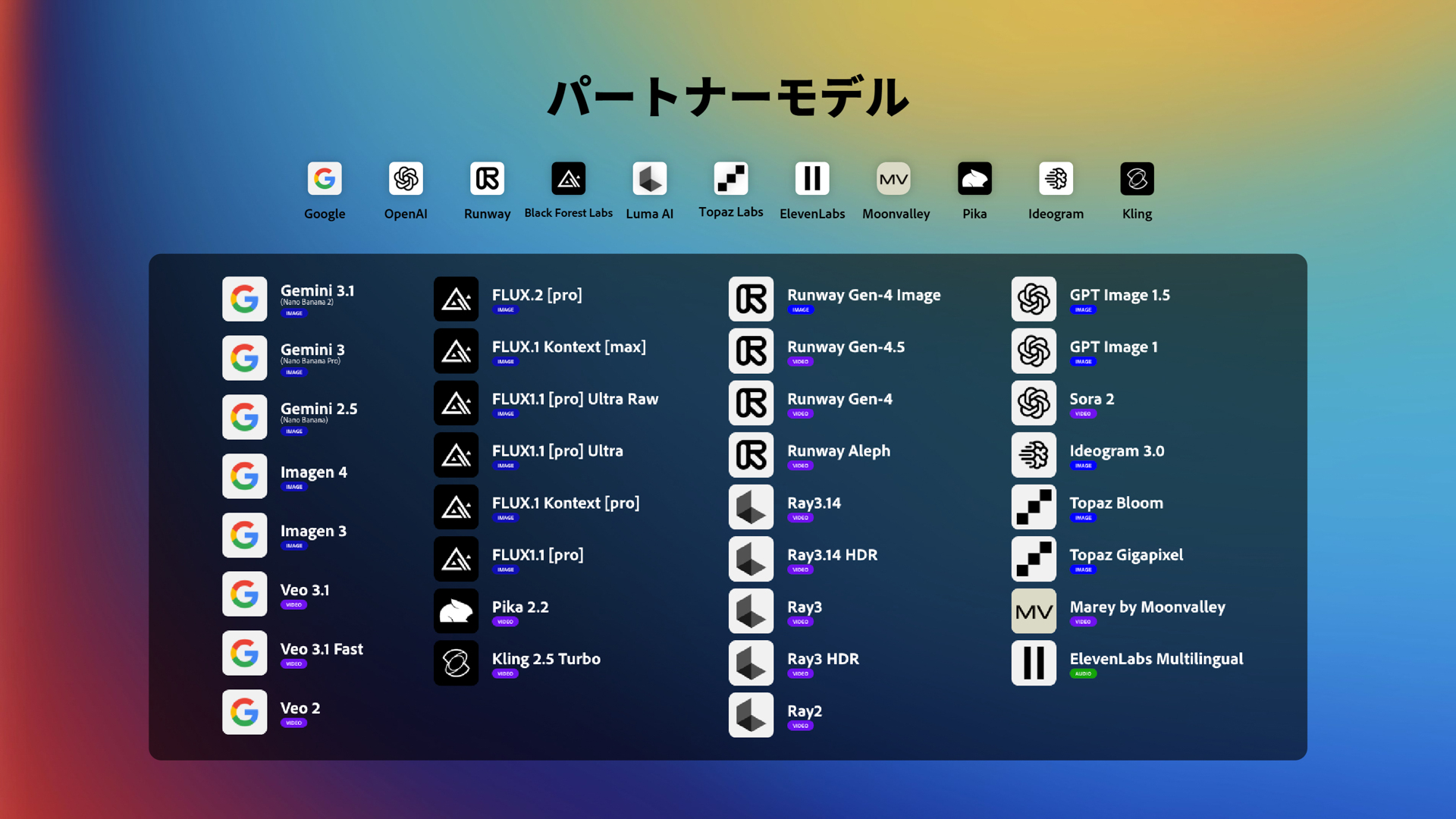Click the Topaz Labs checkered icon
1456x819 pixels.
(731, 179)
